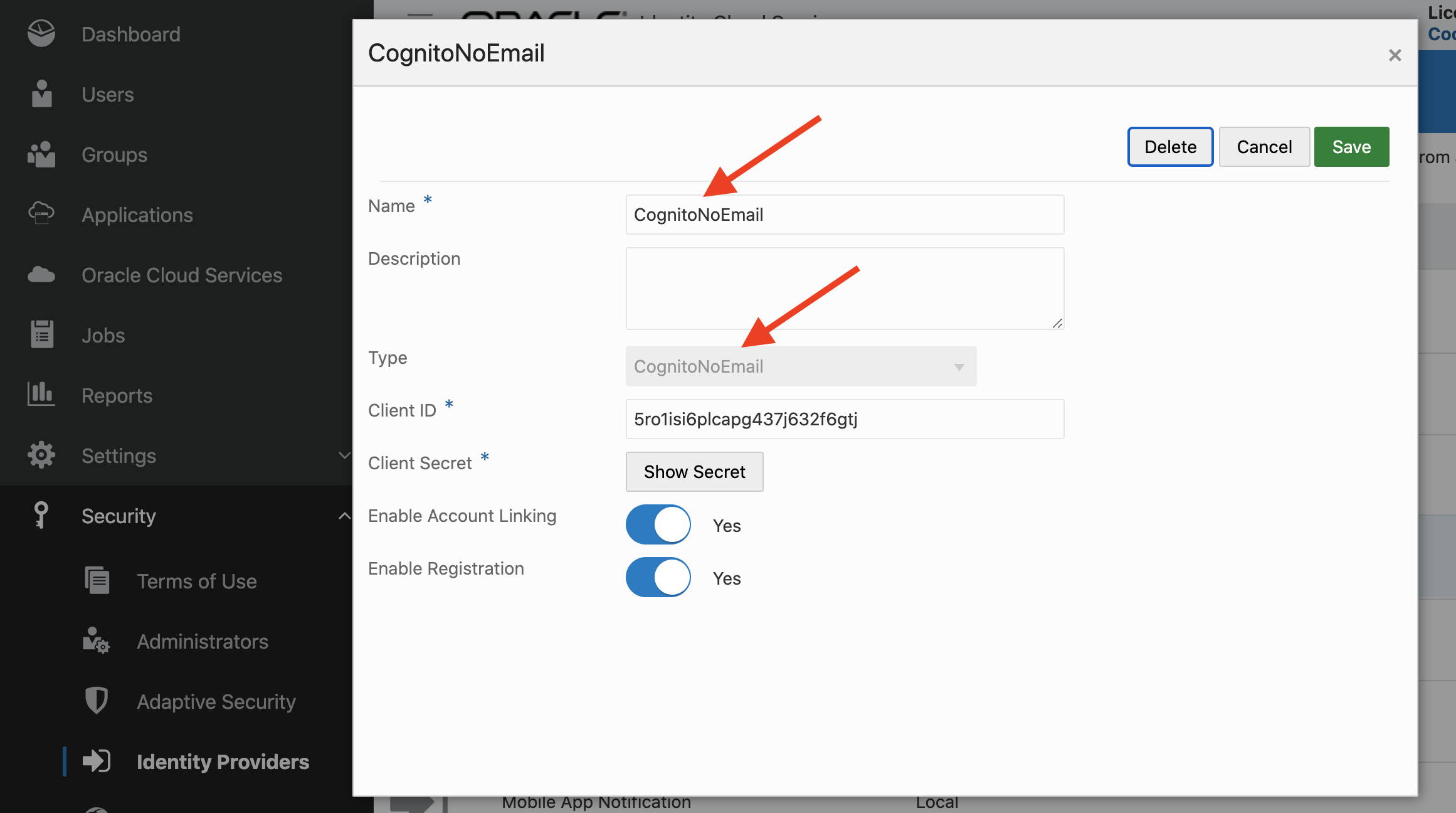Click the Adaptive Security shield icon
The image size is (1456, 813).
point(97,701)
